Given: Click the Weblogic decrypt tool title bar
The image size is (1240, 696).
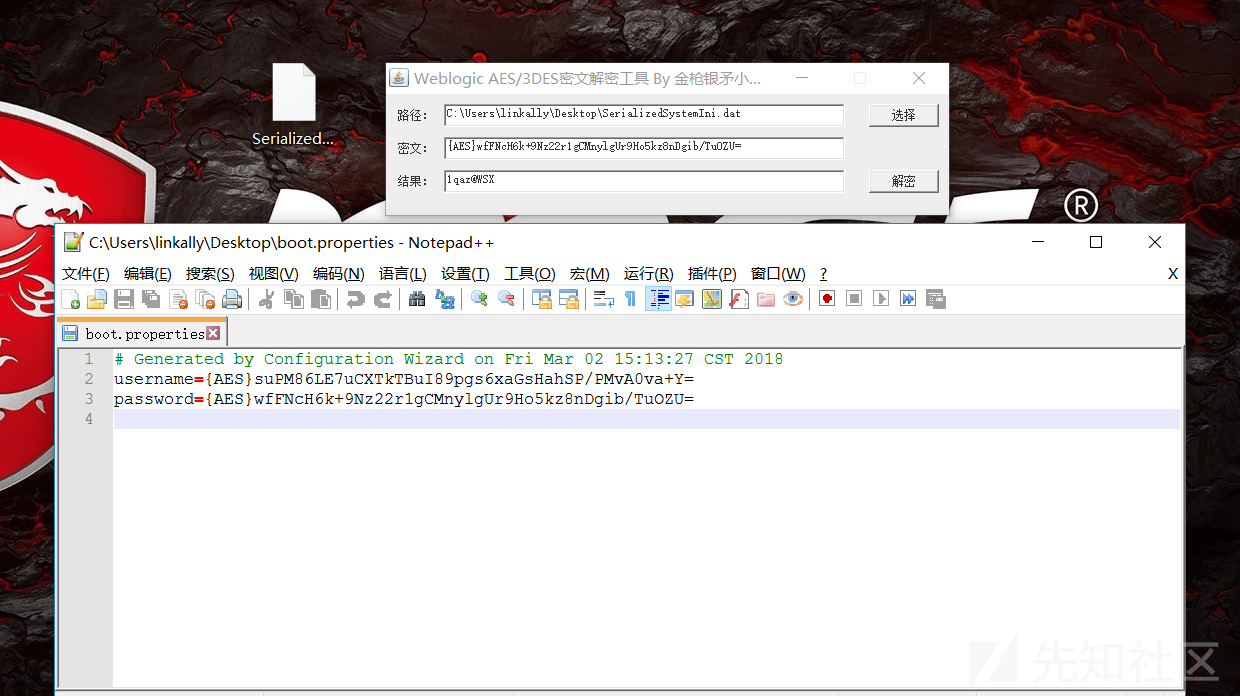Looking at the screenshot, I should [588, 78].
